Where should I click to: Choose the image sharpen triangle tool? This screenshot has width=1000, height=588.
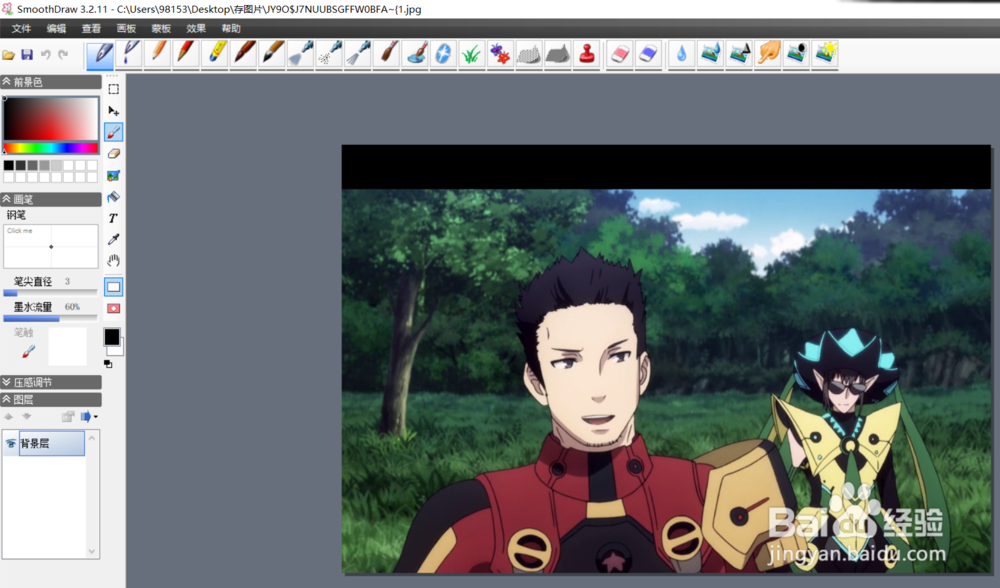739,54
